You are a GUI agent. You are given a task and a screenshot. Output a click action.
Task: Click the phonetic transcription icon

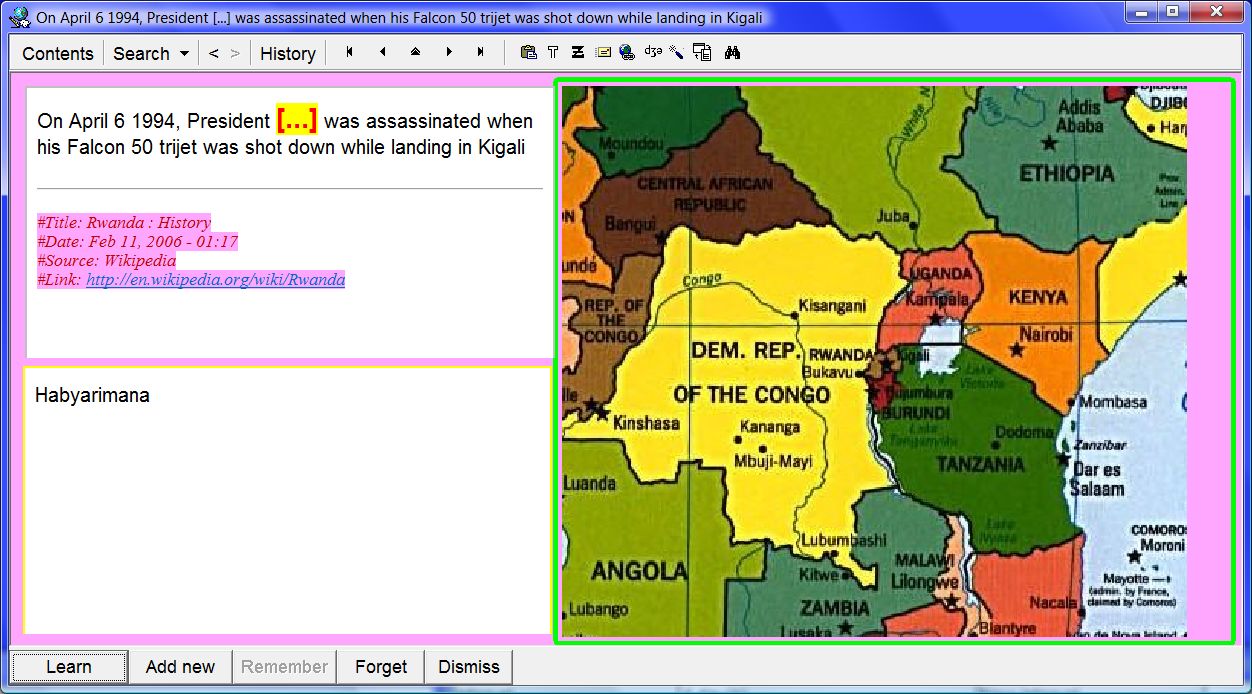point(653,53)
